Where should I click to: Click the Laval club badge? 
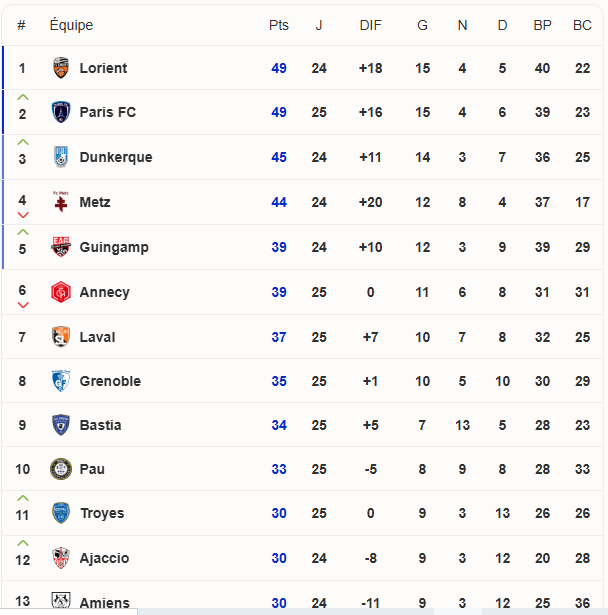[x=61, y=337]
